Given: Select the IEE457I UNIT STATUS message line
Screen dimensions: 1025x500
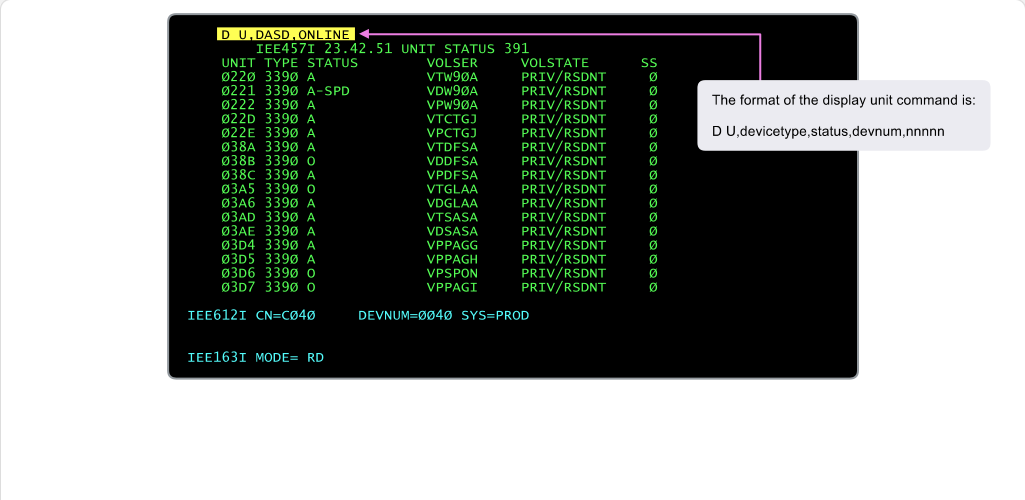Looking at the screenshot, I should coord(392,49).
